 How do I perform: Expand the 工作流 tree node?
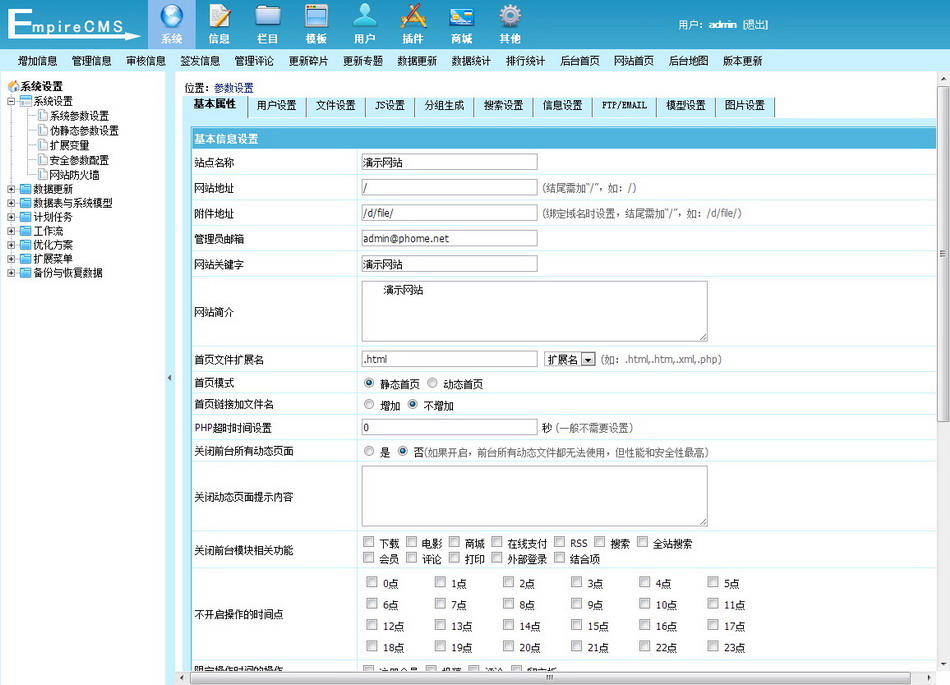tap(11, 231)
